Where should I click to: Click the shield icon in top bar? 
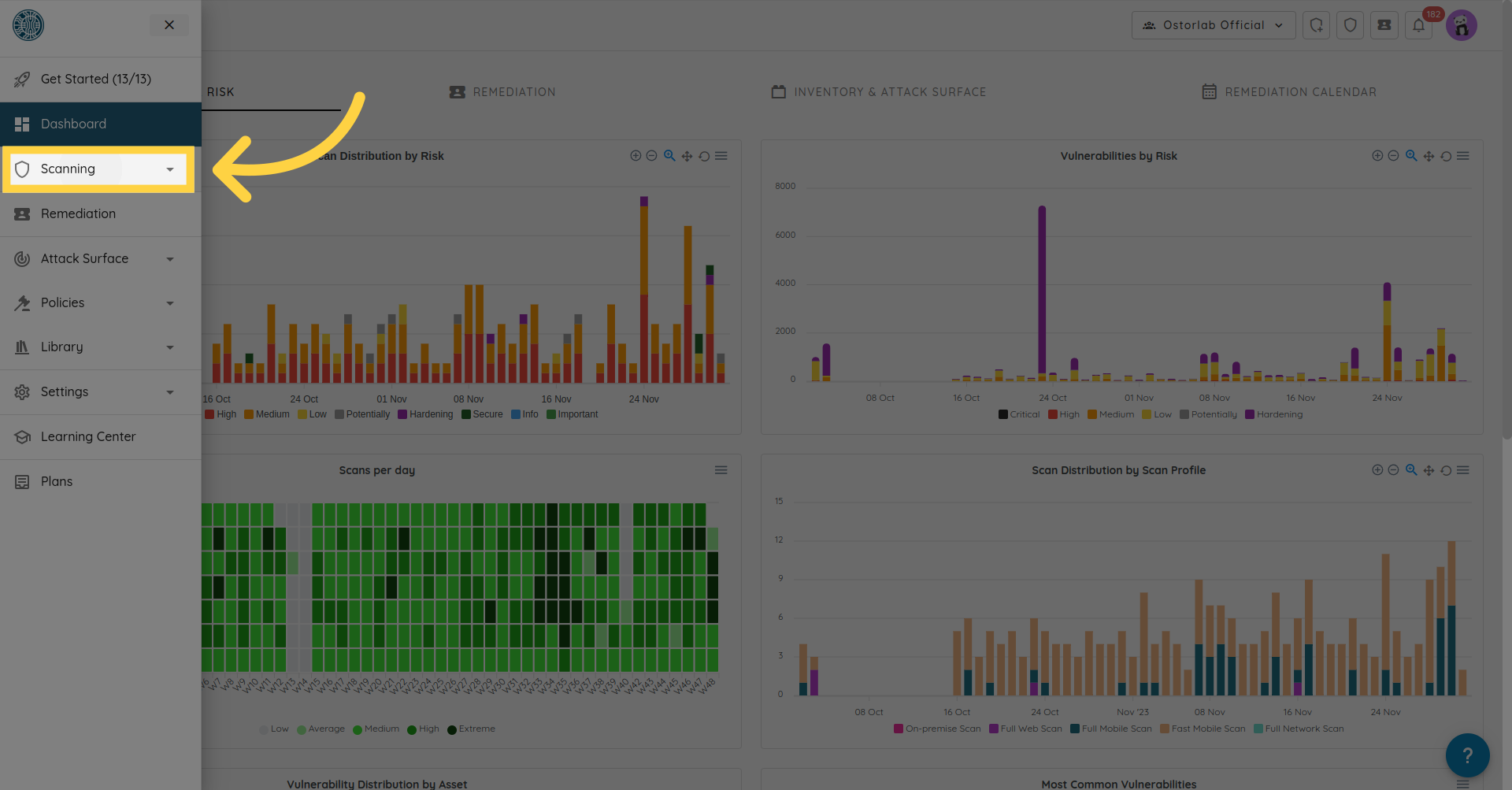[x=1350, y=25]
